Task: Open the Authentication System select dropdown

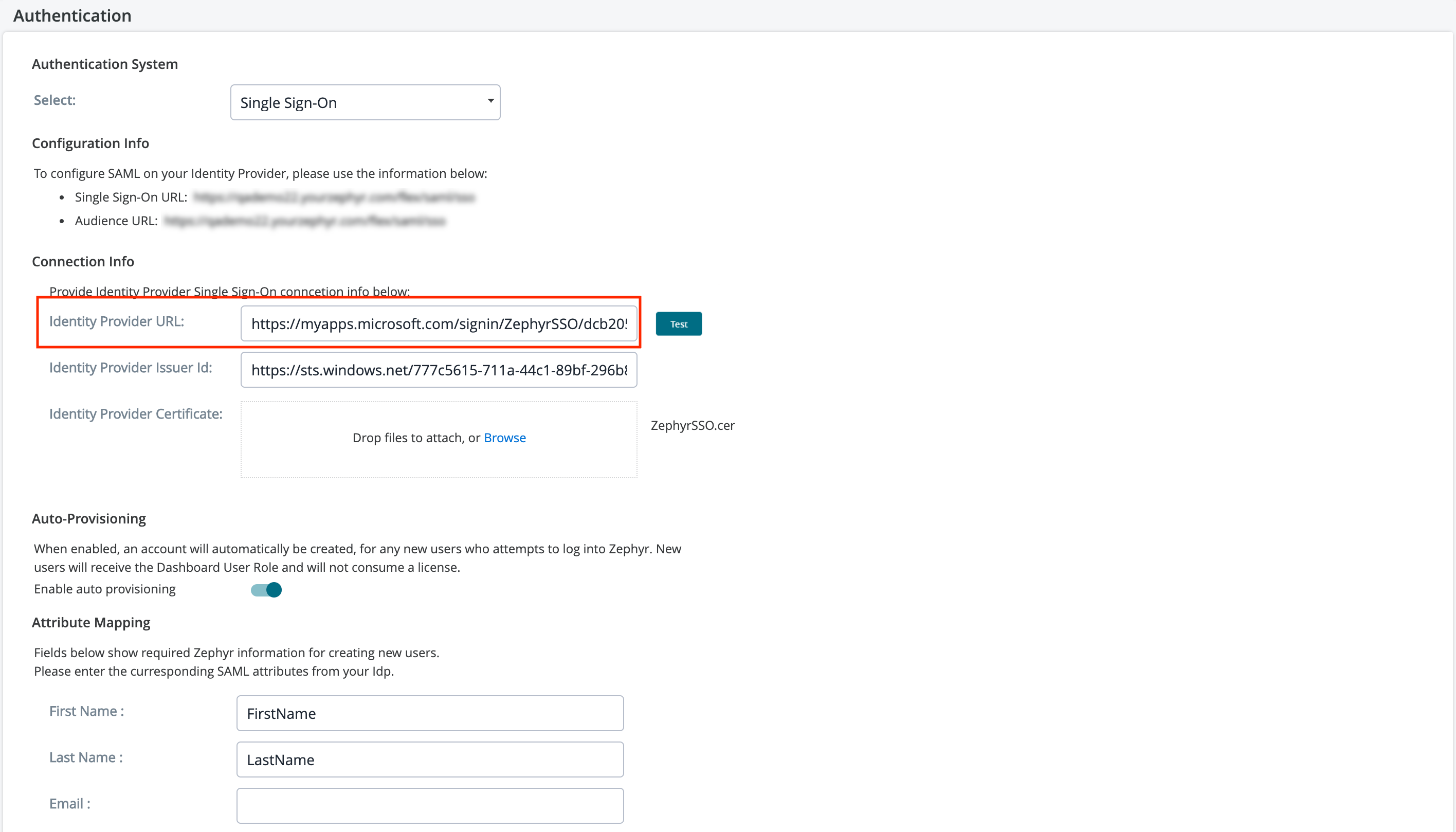Action: tap(365, 102)
